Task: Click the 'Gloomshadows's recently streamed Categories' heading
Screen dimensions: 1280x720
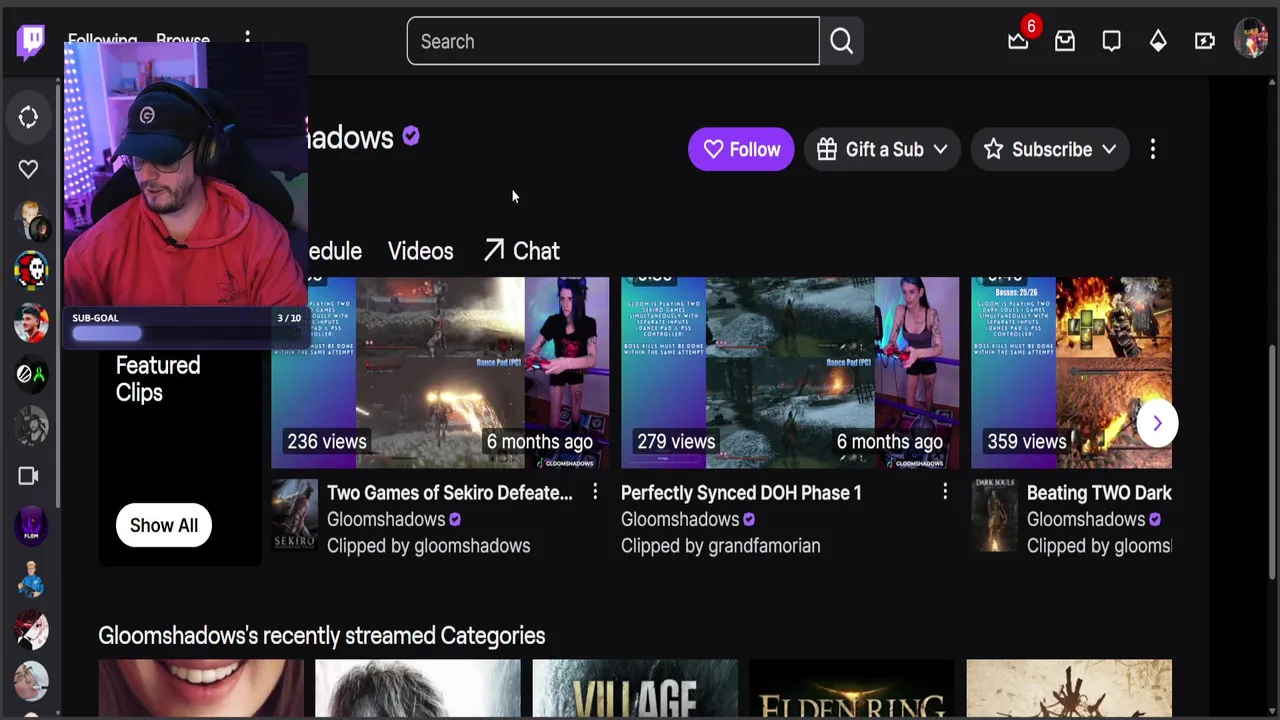Action: click(x=322, y=636)
